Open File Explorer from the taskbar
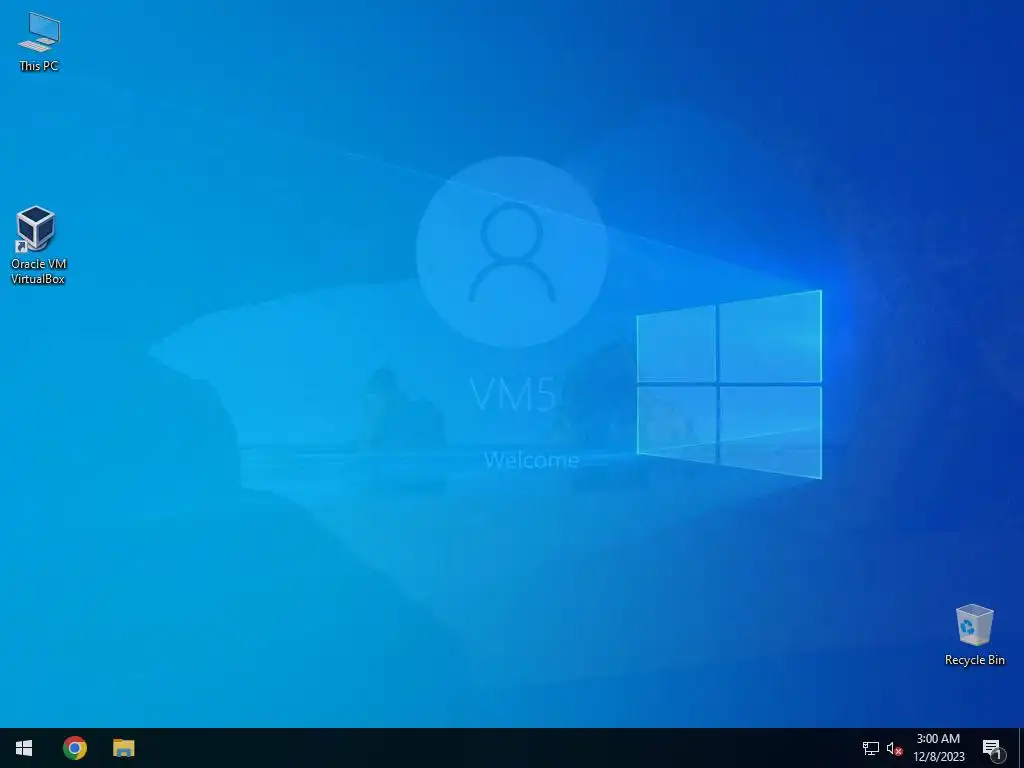1024x768 pixels. click(123, 748)
